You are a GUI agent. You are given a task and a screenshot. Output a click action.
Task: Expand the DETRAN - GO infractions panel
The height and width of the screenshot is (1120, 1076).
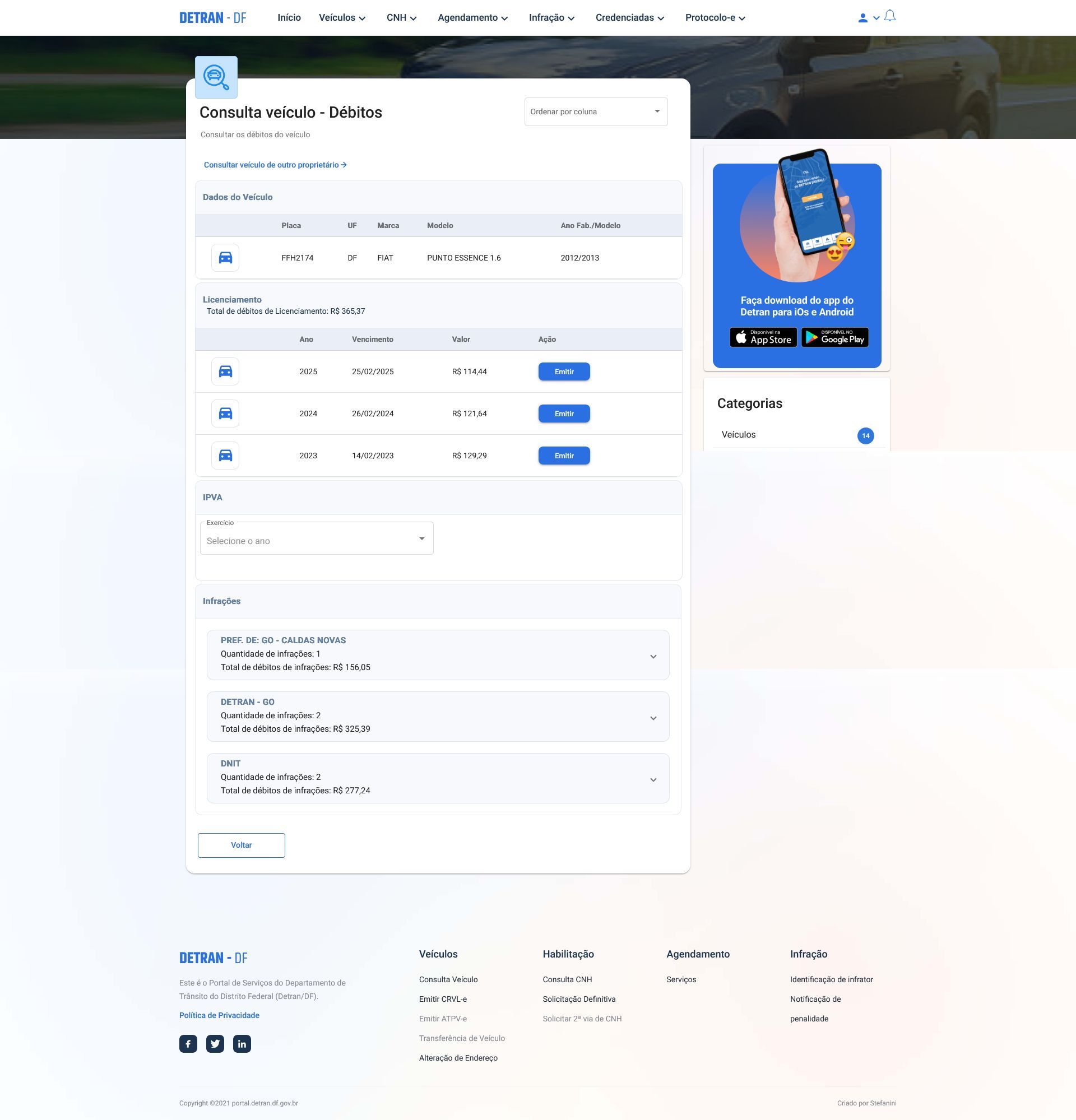click(x=653, y=718)
